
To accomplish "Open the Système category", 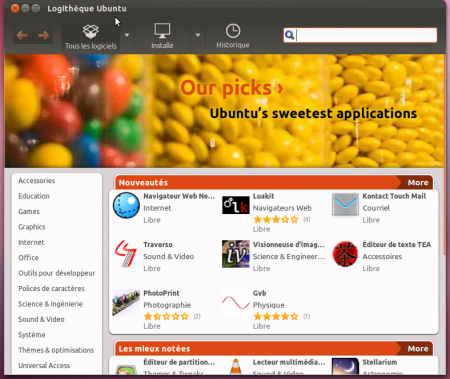I will point(32,335).
